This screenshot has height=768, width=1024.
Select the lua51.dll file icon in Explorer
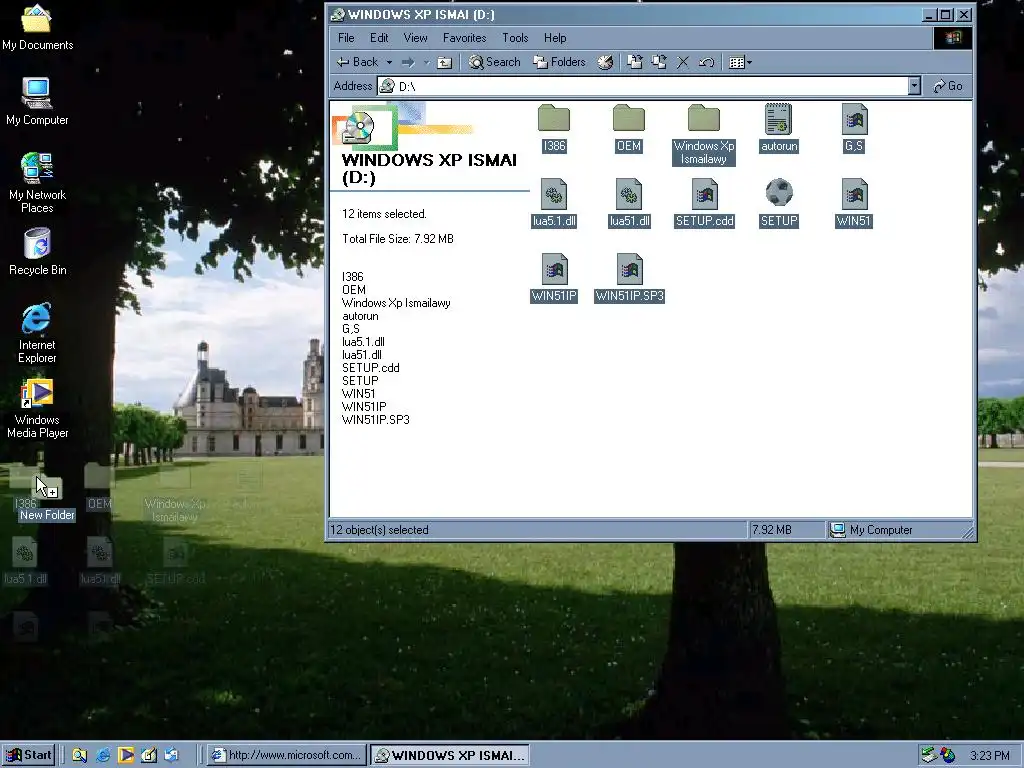pos(629,203)
